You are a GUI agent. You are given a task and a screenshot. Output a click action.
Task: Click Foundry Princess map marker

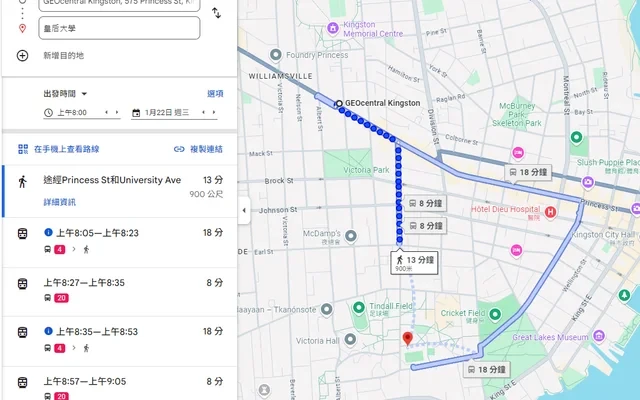click(276, 55)
